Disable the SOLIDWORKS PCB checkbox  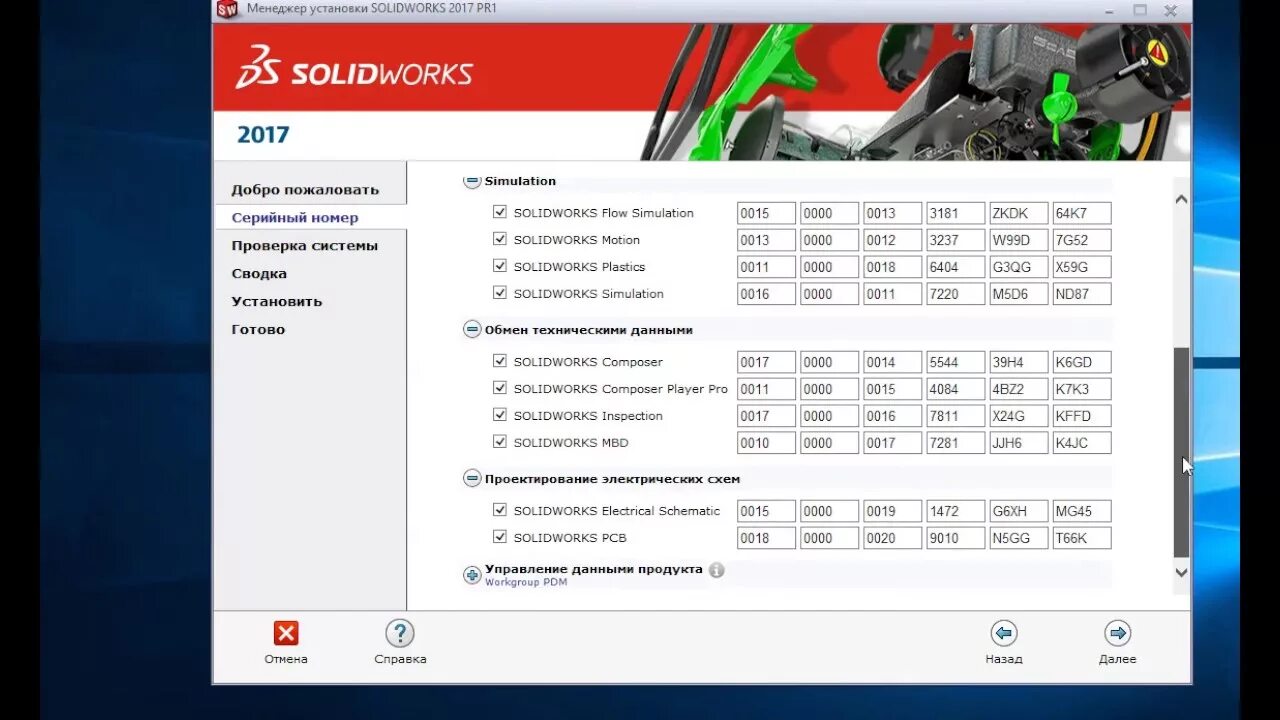pyautogui.click(x=499, y=537)
